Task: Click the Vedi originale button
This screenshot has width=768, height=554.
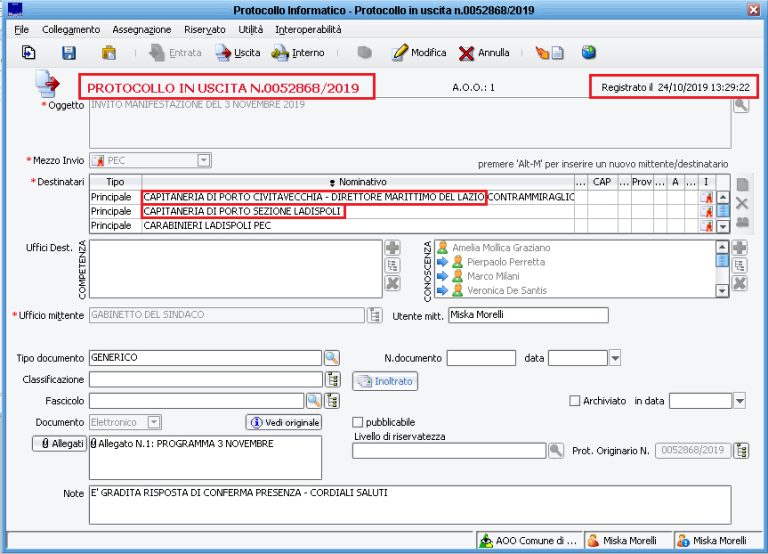Action: tap(284, 422)
